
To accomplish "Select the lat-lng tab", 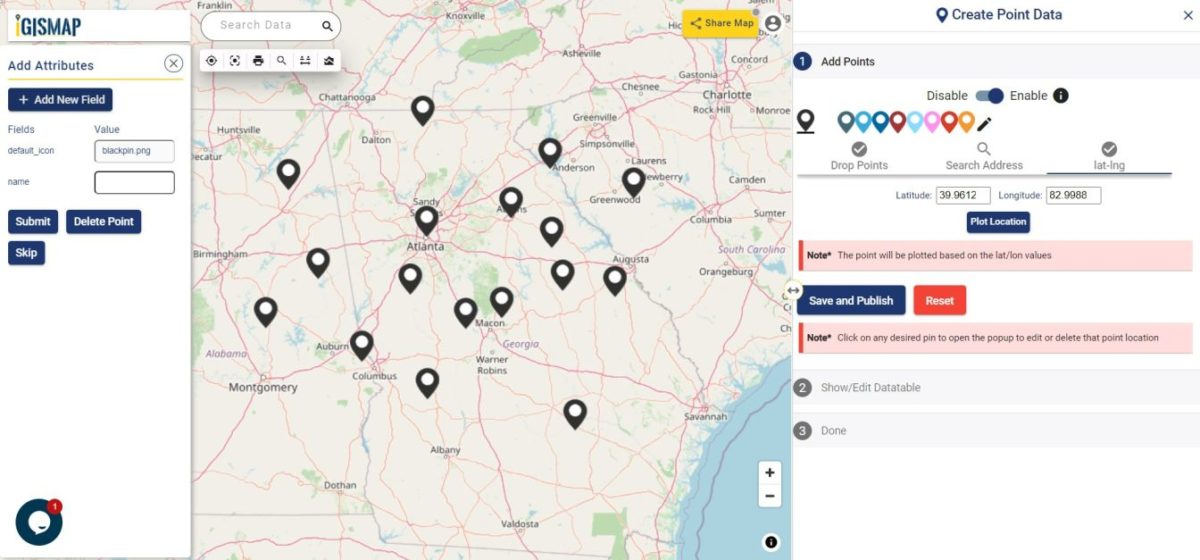I will click(1109, 157).
